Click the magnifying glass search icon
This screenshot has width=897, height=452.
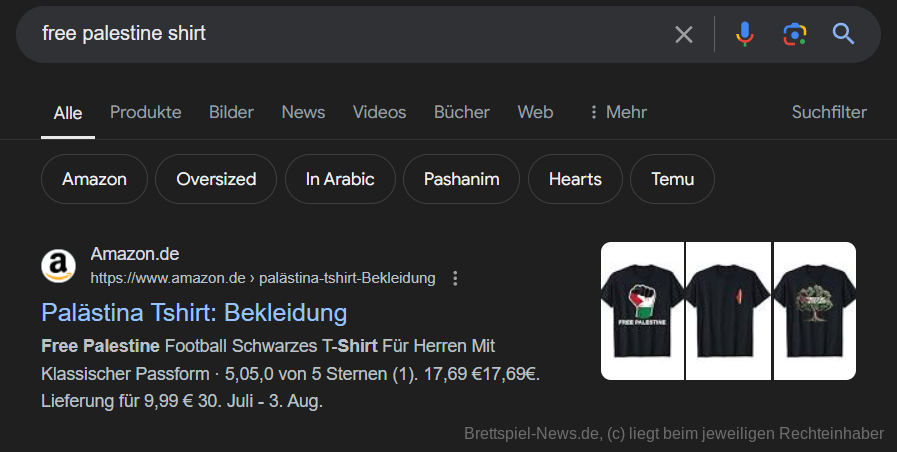coord(844,35)
